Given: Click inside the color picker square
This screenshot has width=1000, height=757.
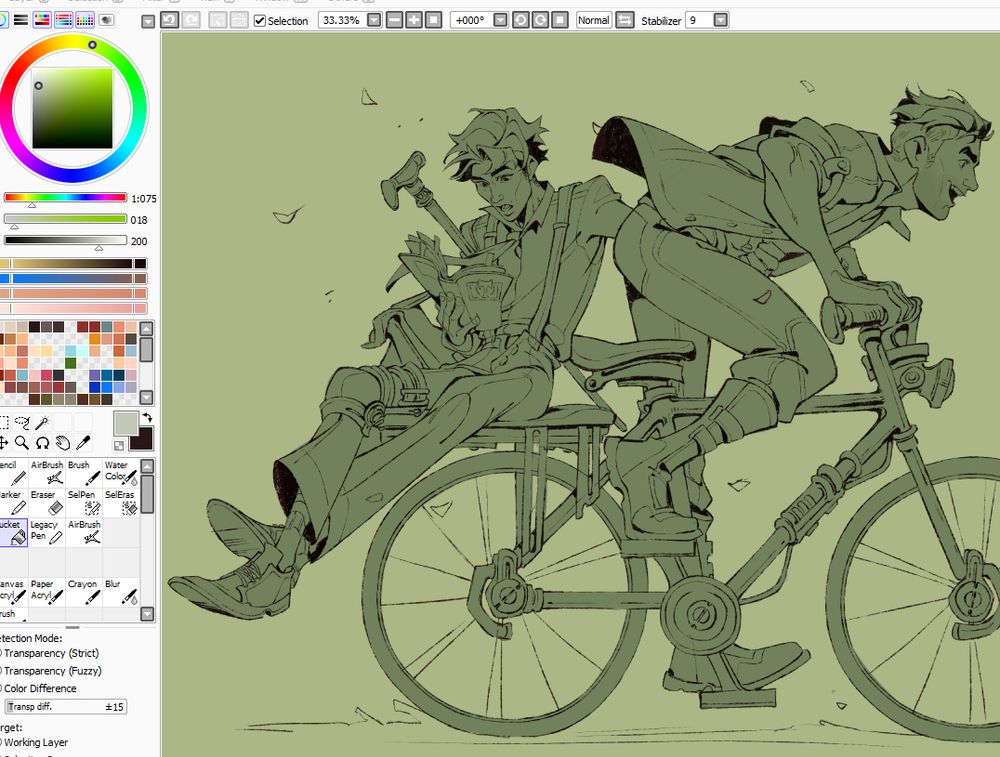Looking at the screenshot, I should (x=73, y=108).
